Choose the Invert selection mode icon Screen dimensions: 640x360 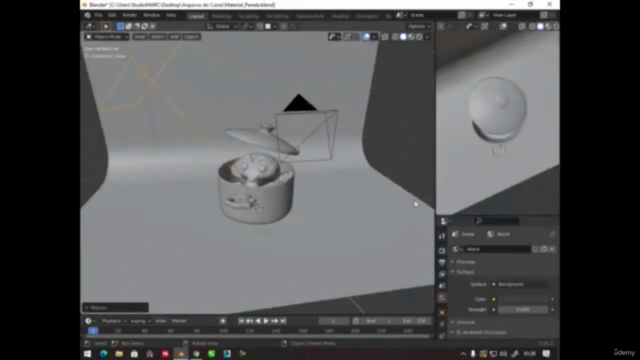click(144, 26)
